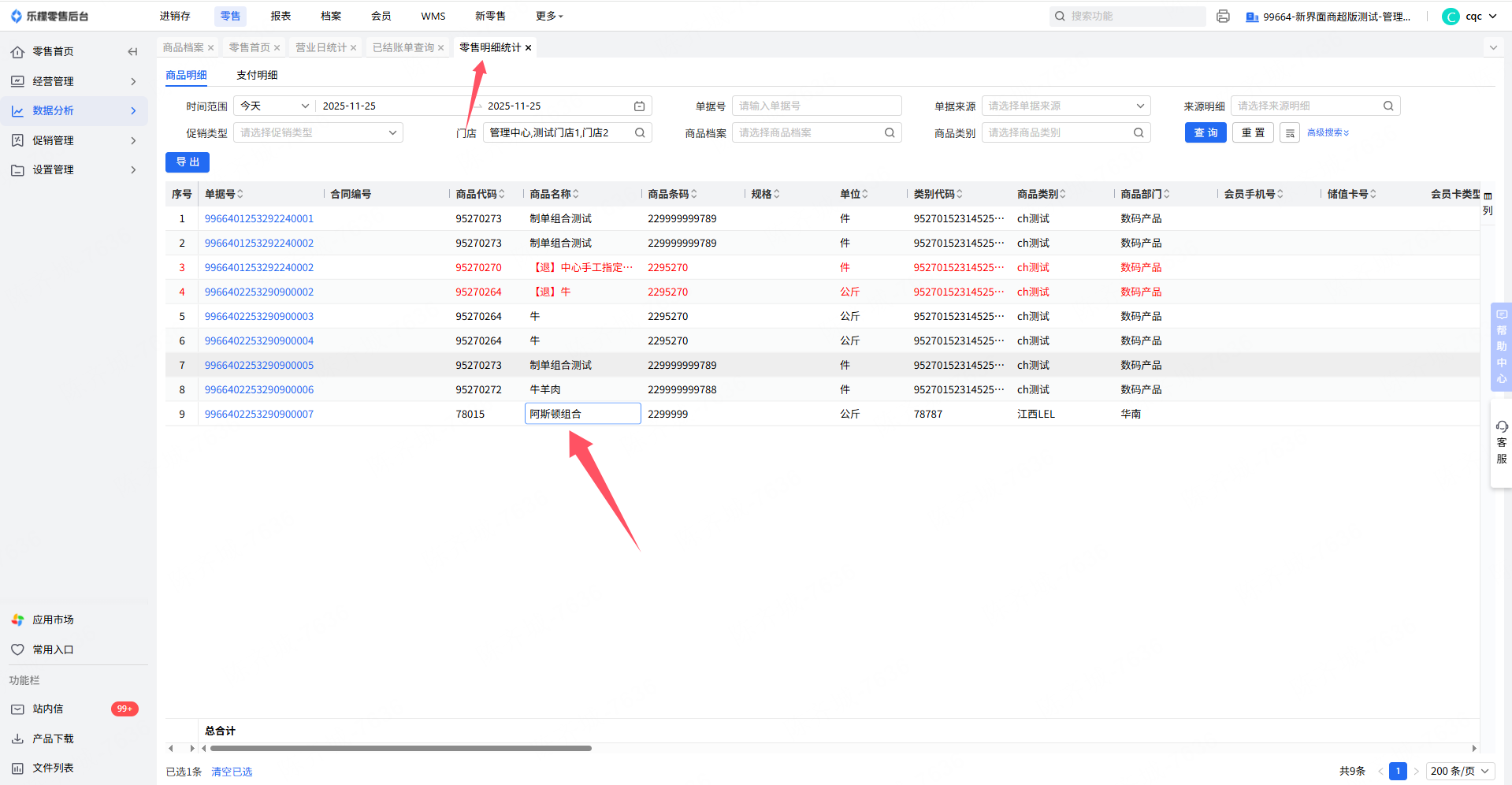Click the search icon in 门店 field

(x=640, y=133)
